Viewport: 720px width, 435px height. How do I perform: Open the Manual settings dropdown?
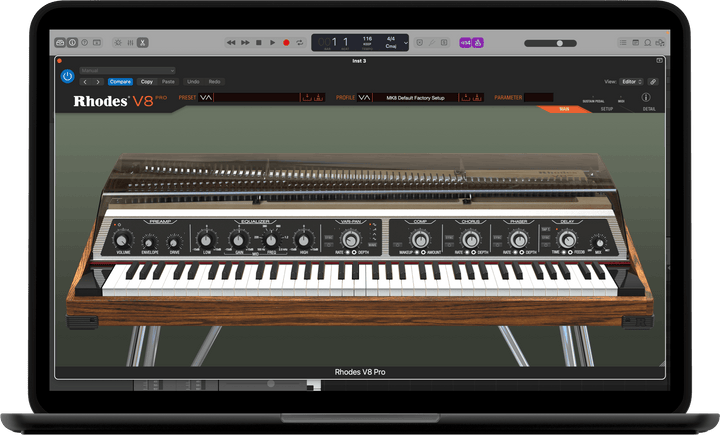click(x=127, y=71)
